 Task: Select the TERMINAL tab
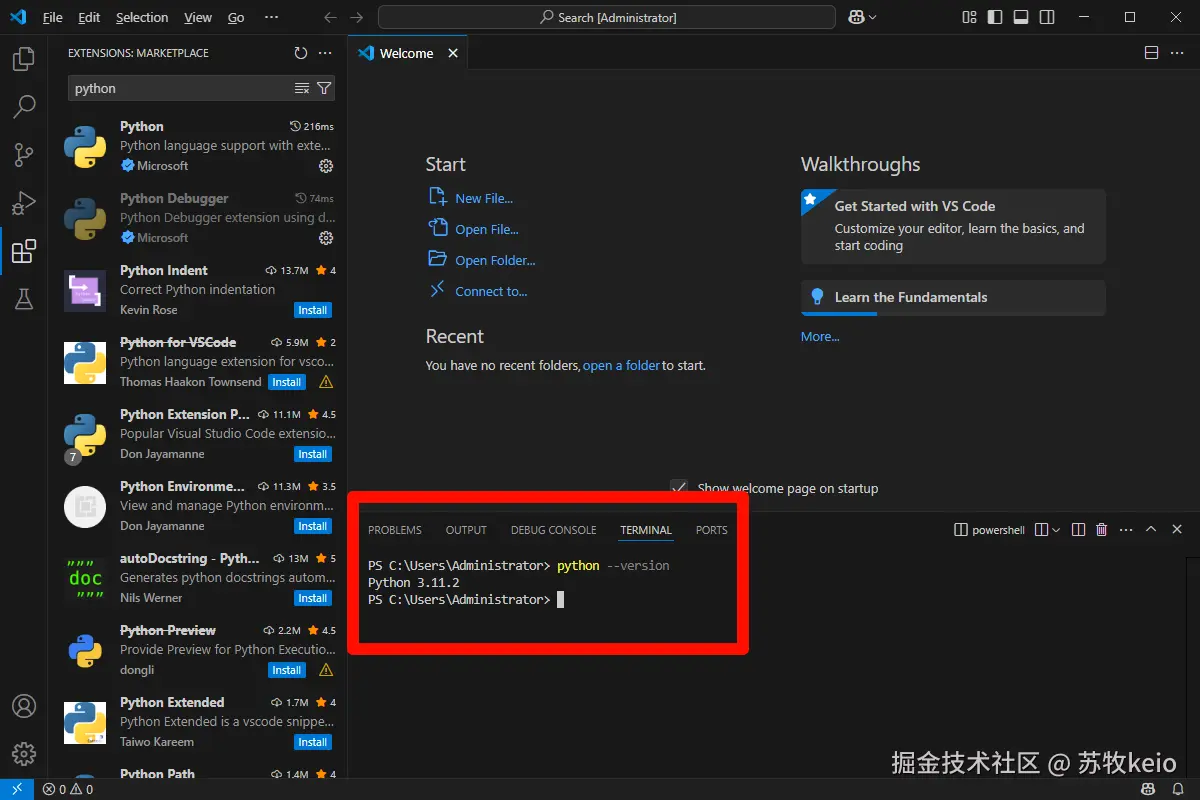click(646, 530)
